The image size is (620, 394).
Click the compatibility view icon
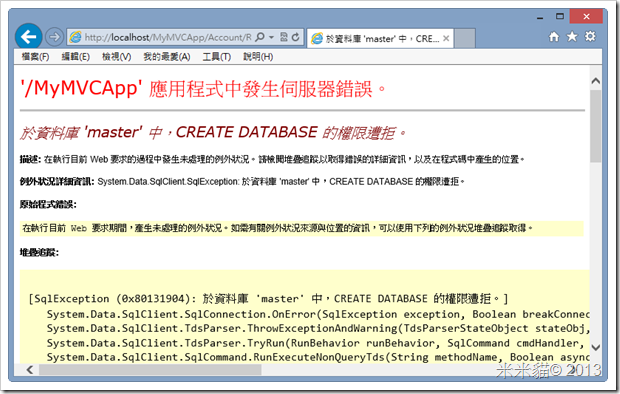click(x=284, y=37)
